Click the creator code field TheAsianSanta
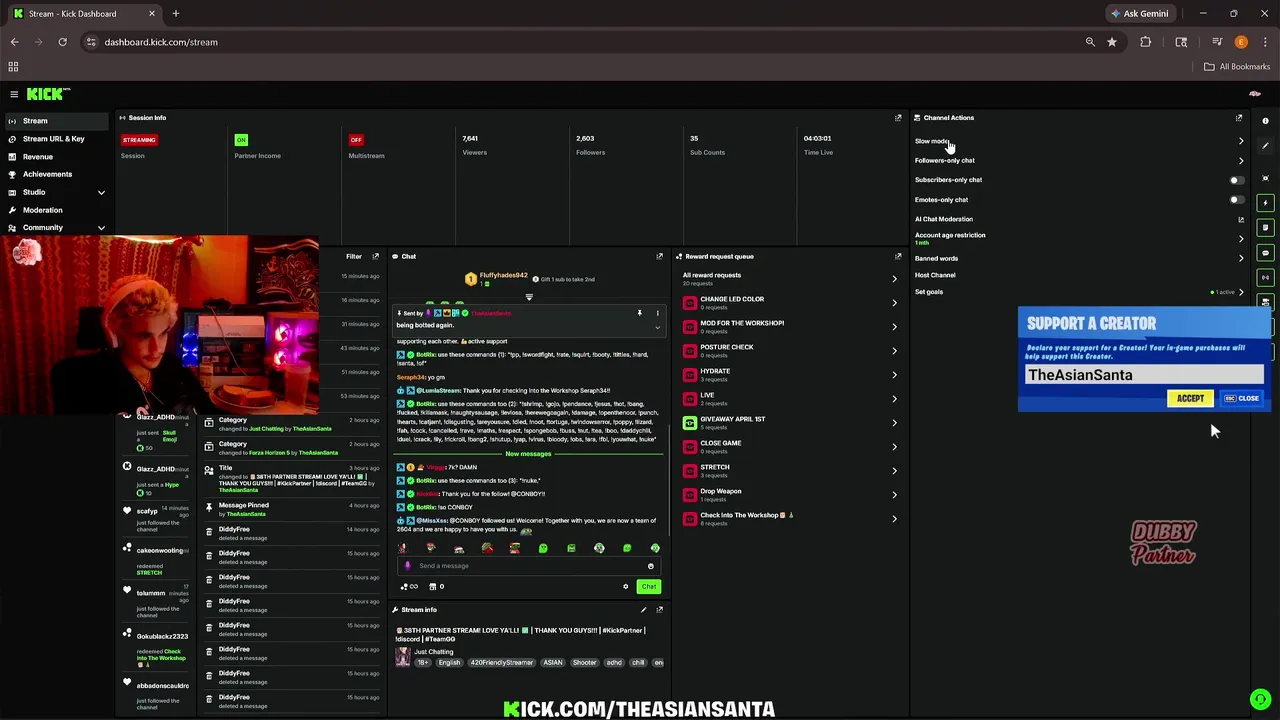This screenshot has height=720, width=1280. [1144, 375]
